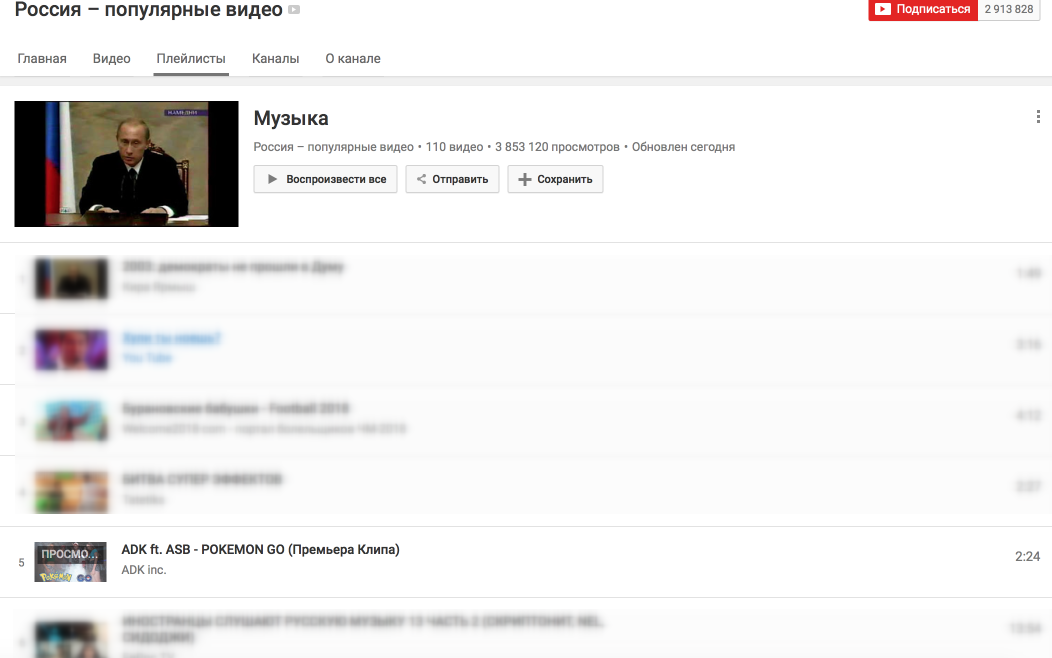Open the Россия – популярные видео owner link
This screenshot has width=1052, height=658.
coord(333,147)
